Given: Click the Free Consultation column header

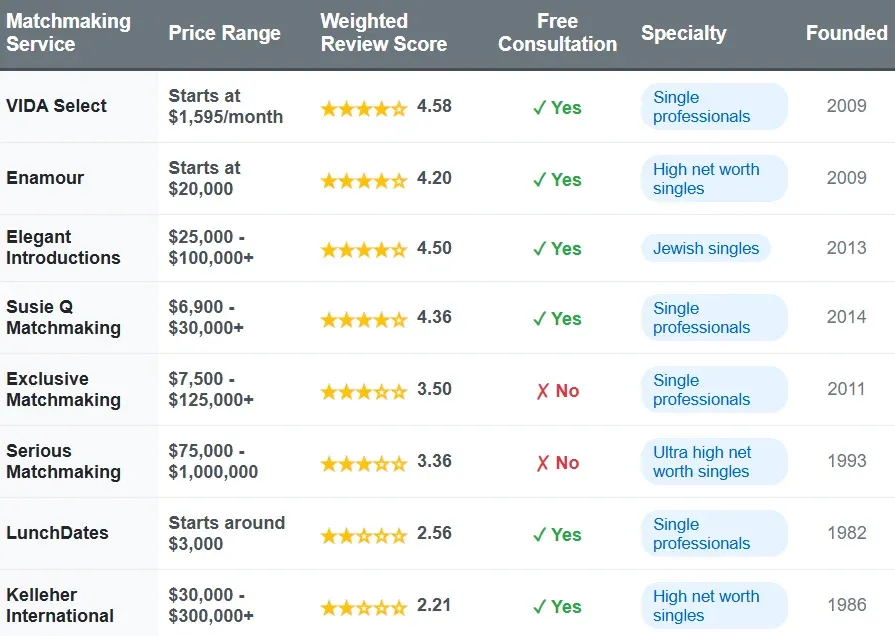Looking at the screenshot, I should point(557,33).
